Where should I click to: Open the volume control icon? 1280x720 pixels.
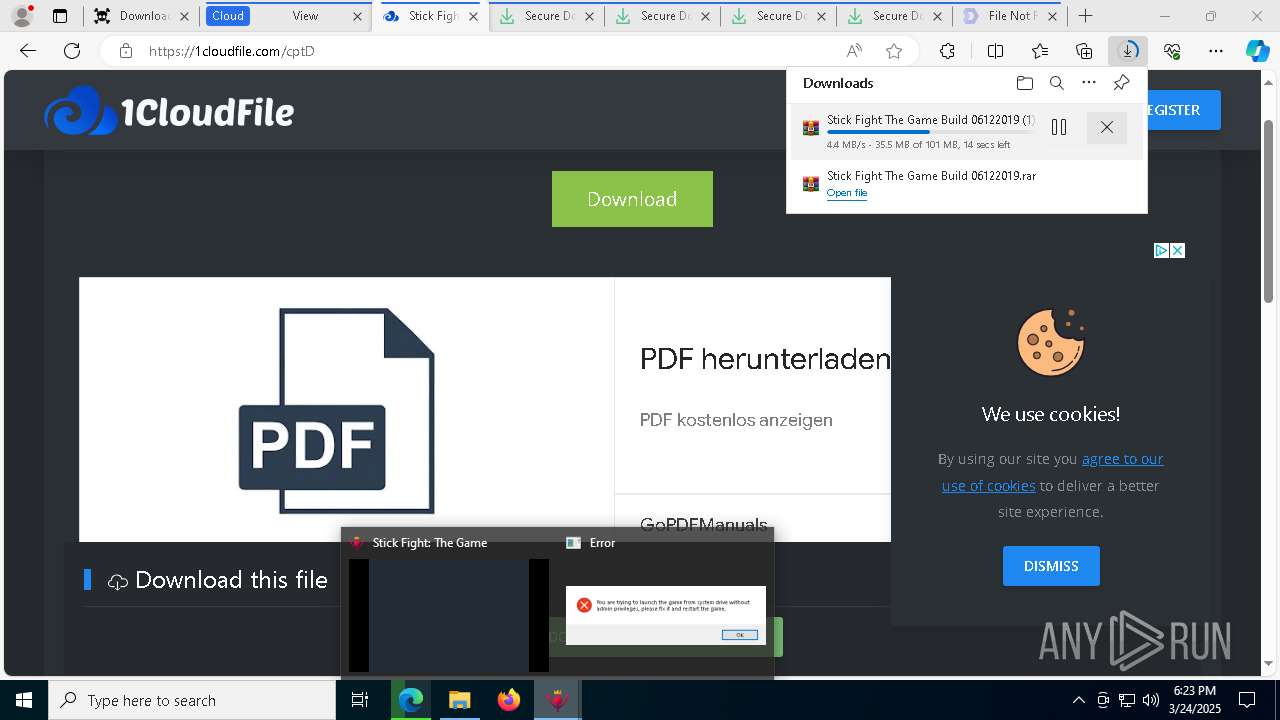(x=1151, y=700)
